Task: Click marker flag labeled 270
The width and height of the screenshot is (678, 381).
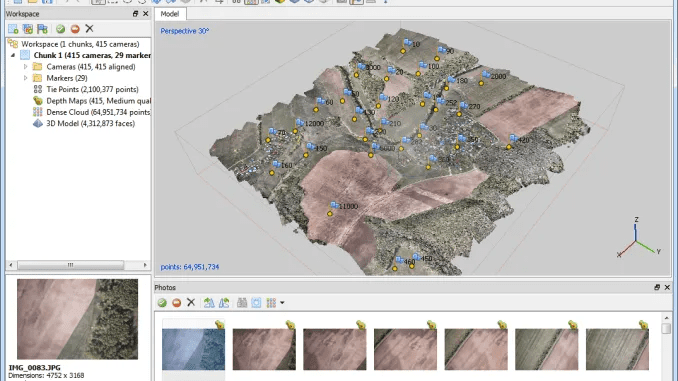Action: [464, 105]
